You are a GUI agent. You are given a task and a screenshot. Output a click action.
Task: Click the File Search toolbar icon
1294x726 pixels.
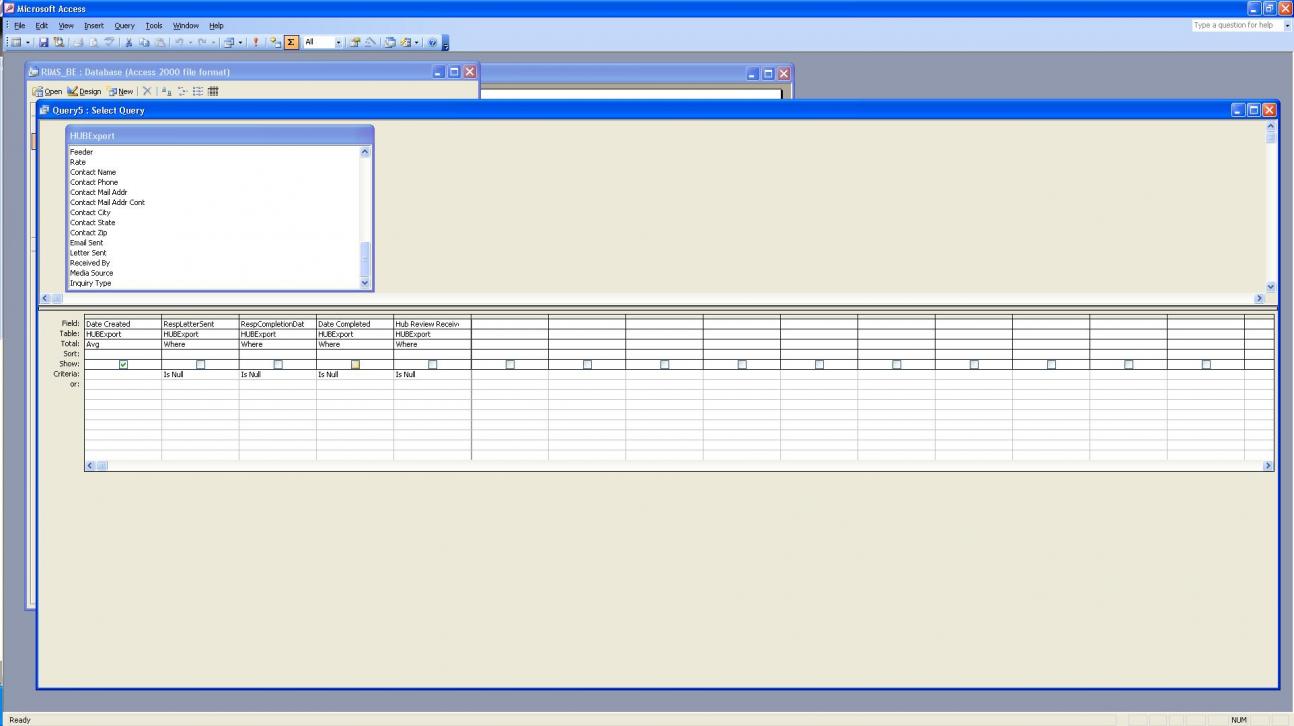tap(58, 43)
